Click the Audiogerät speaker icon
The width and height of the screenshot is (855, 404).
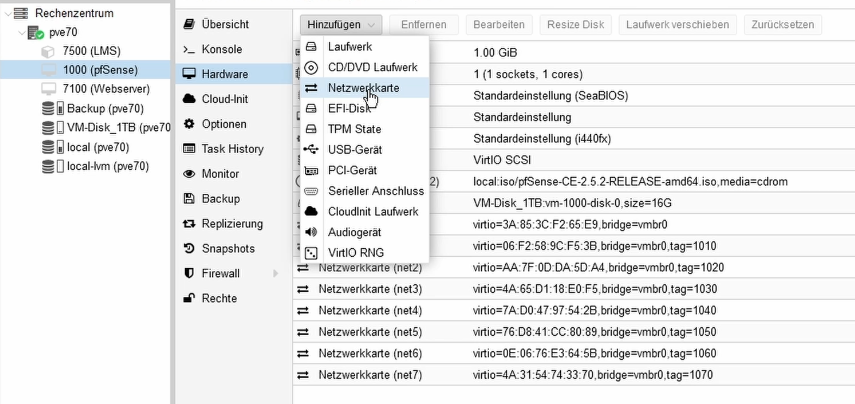click(311, 232)
